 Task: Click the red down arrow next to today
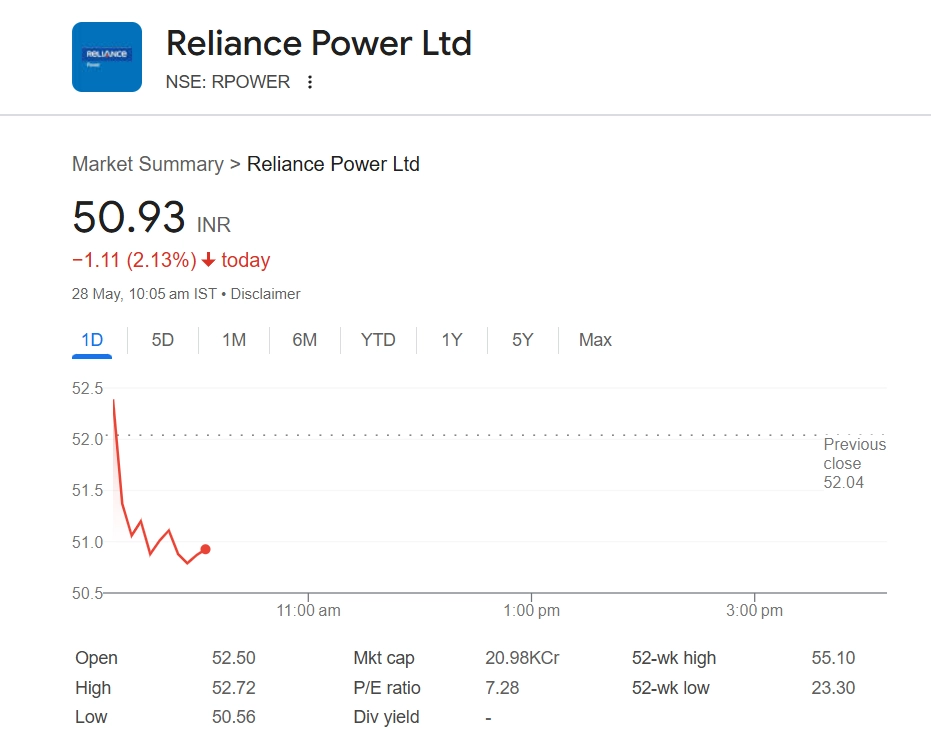pos(208,261)
